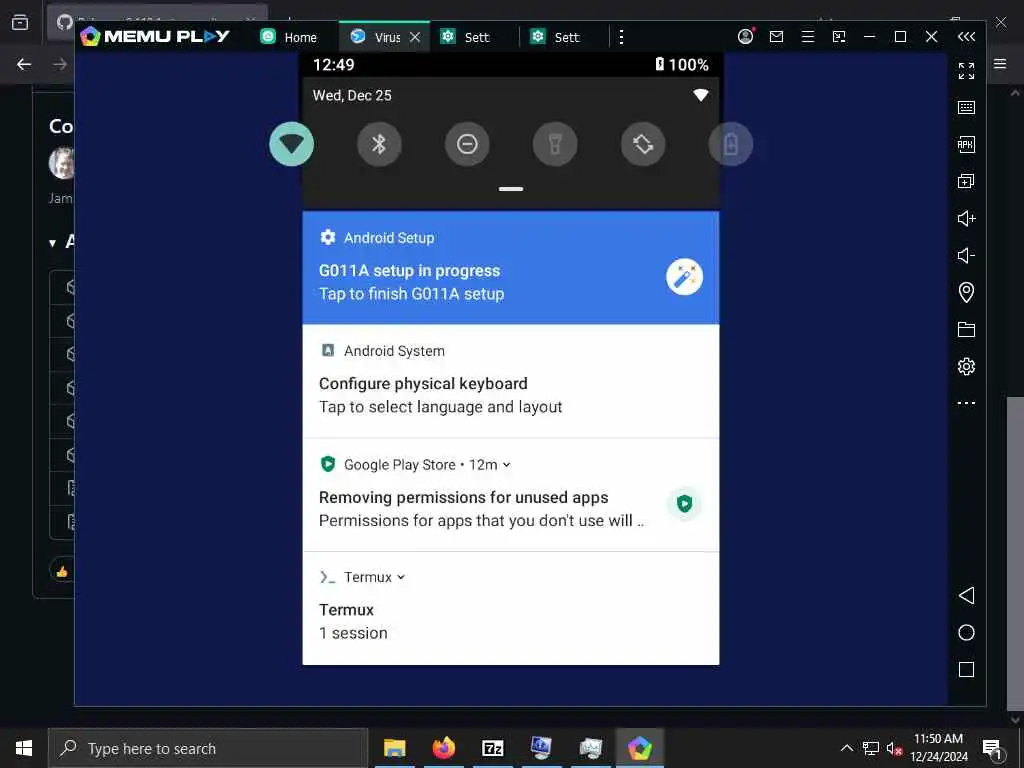Collapse MEmu sidebar with triple arrows

point(967,37)
